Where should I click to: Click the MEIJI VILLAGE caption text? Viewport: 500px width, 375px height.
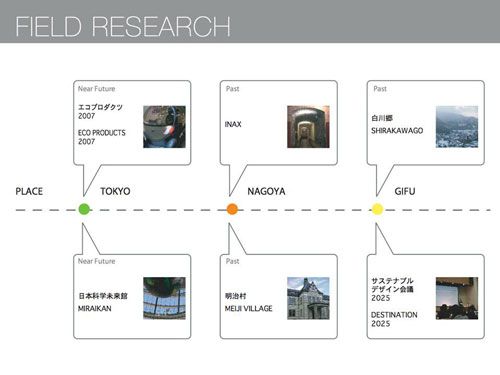[x=248, y=308]
